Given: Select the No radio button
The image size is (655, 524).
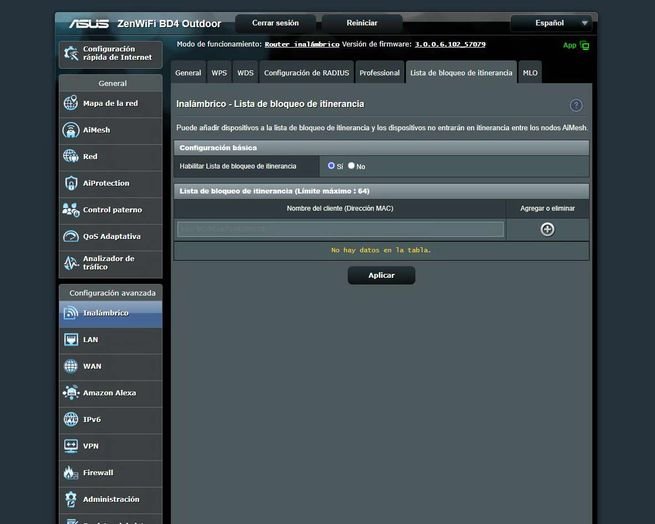Looking at the screenshot, I should coord(351,165).
